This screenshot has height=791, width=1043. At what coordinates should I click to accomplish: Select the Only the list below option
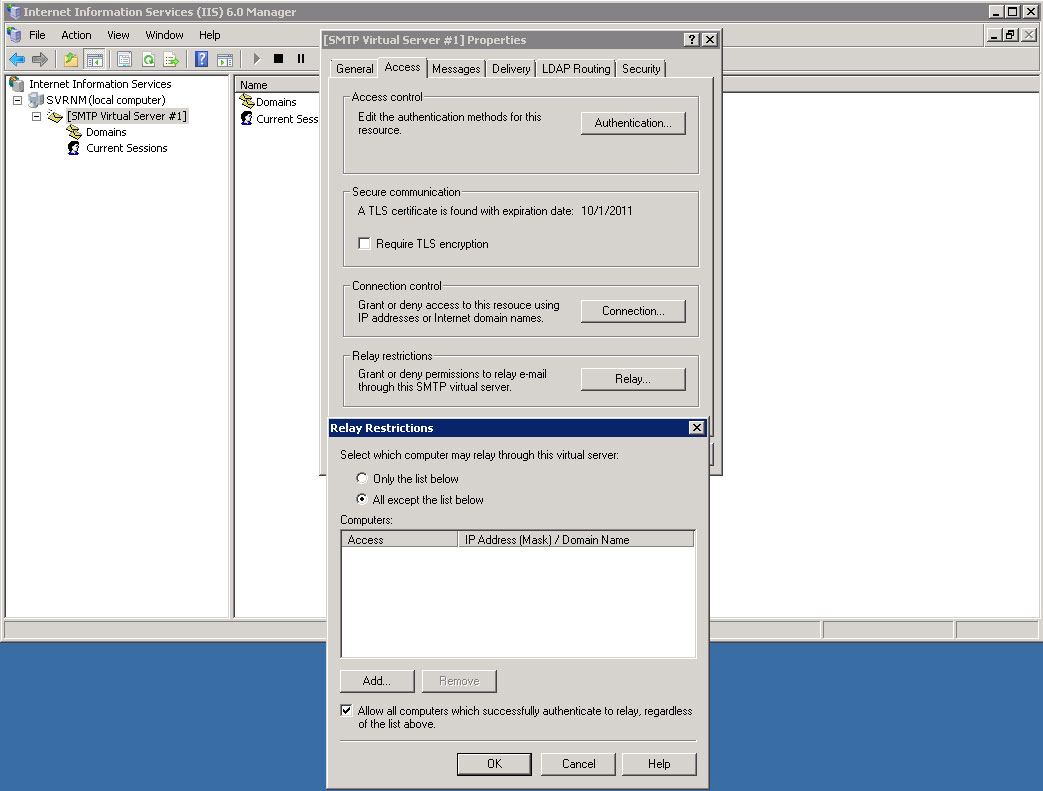[x=361, y=478]
